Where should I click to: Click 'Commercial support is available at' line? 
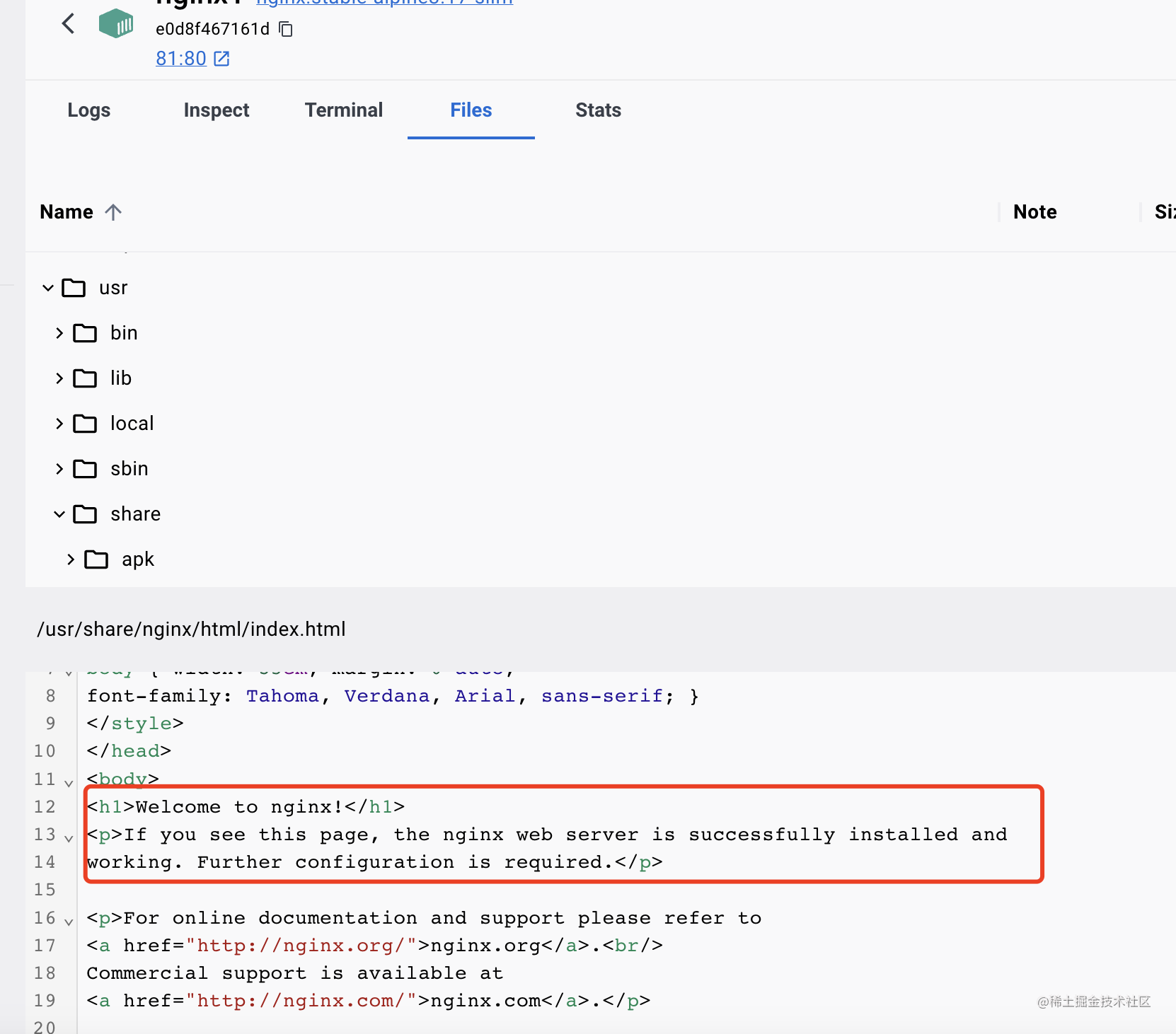(295, 973)
